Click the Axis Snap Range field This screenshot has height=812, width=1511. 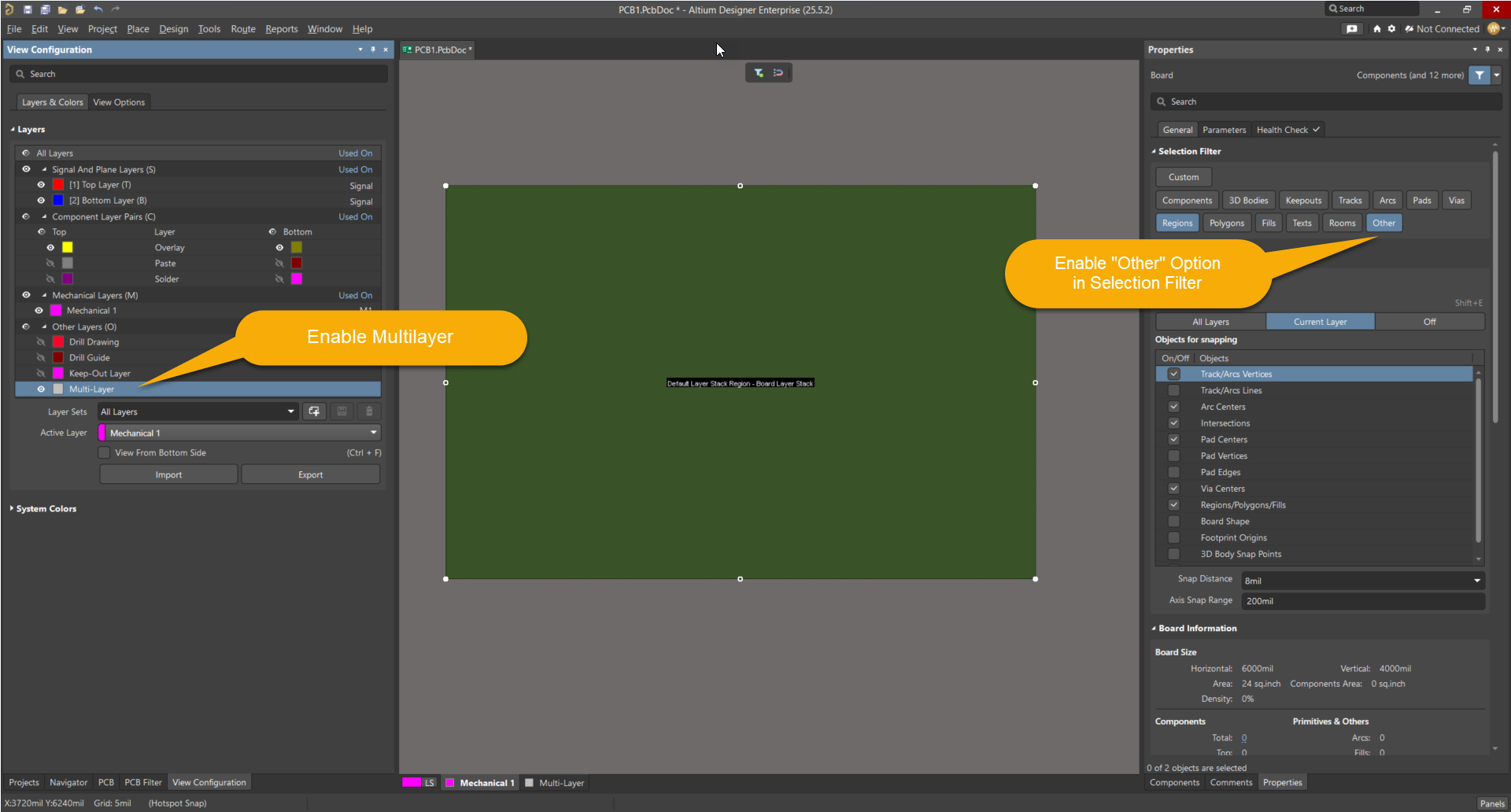point(1363,601)
